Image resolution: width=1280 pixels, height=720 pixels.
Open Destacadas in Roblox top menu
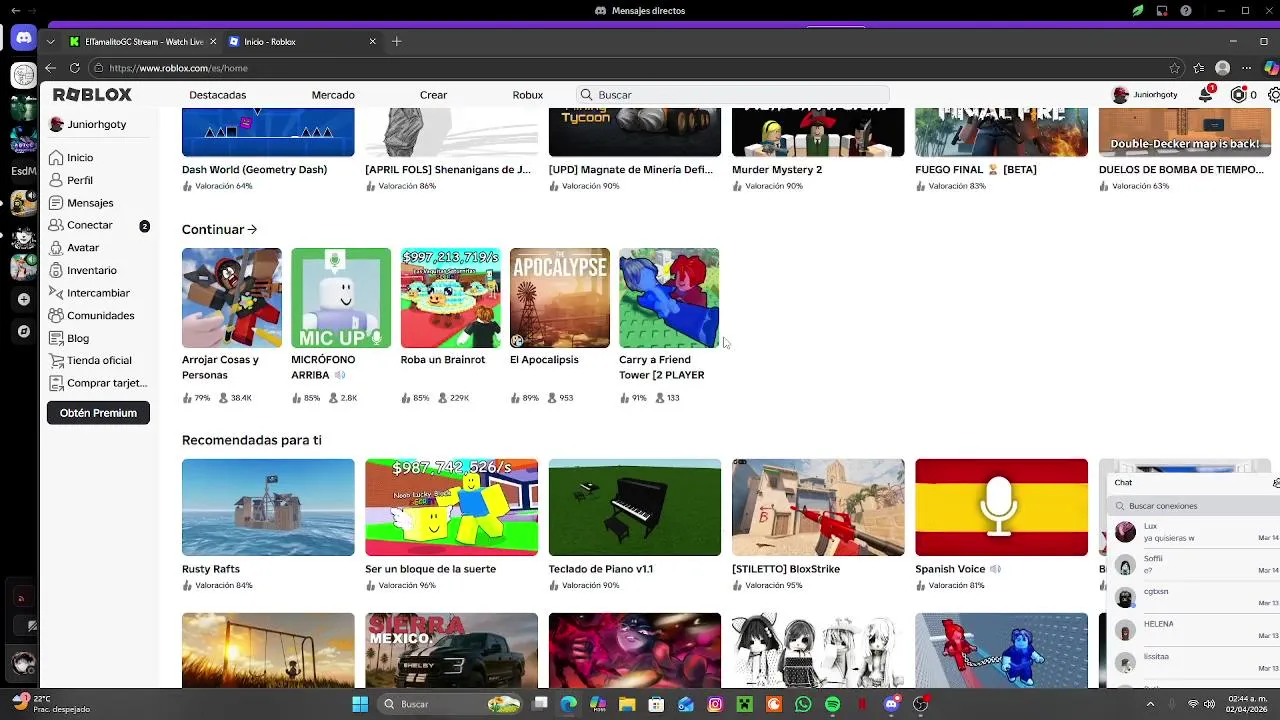pyautogui.click(x=218, y=95)
